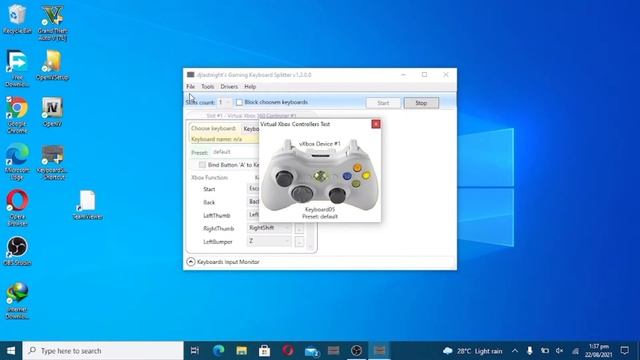640x360 pixels.
Task: Open the Start function key dropdown
Action: click(253, 189)
